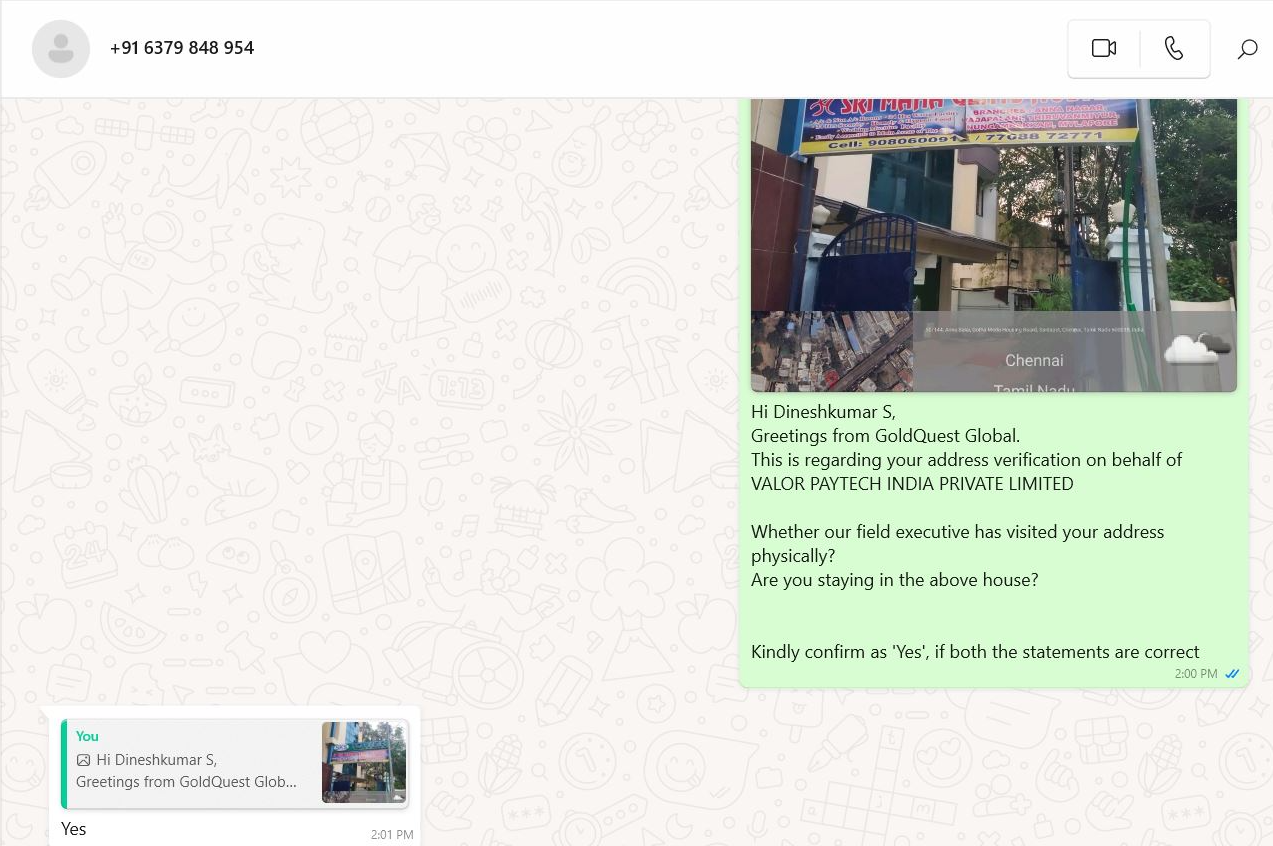Open the contact's profile avatar
1273x846 pixels.
[x=61, y=48]
